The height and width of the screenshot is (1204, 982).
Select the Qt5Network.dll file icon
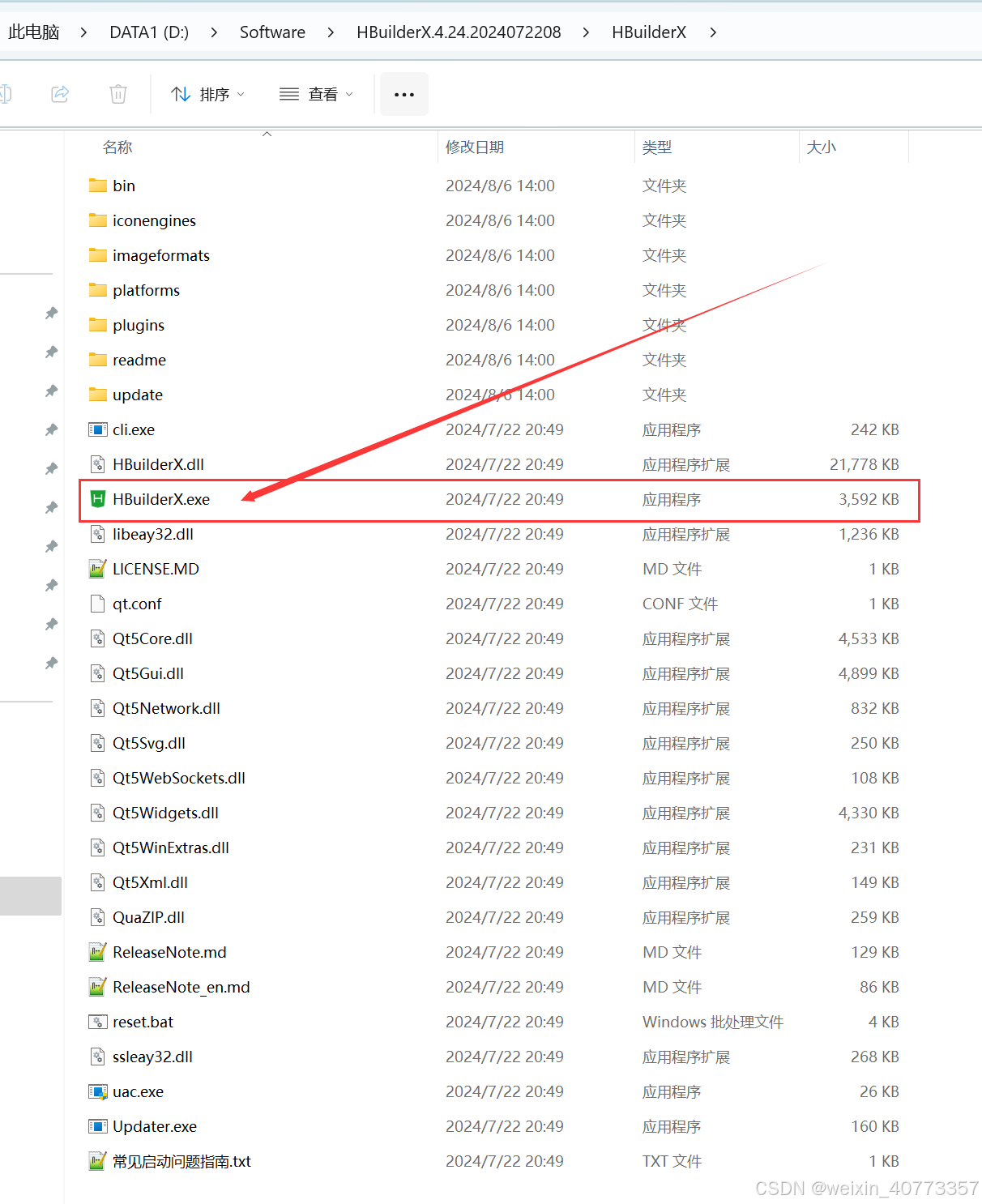[98, 708]
